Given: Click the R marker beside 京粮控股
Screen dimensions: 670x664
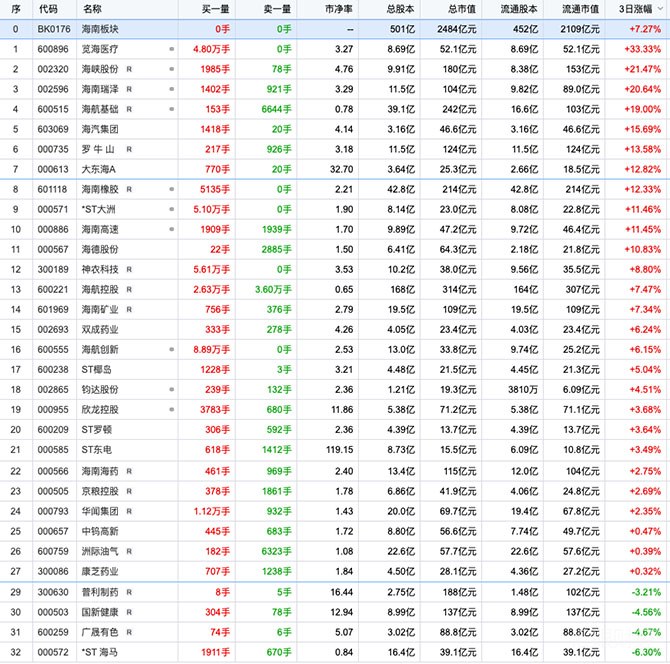Looking at the screenshot, I should coord(129,491).
